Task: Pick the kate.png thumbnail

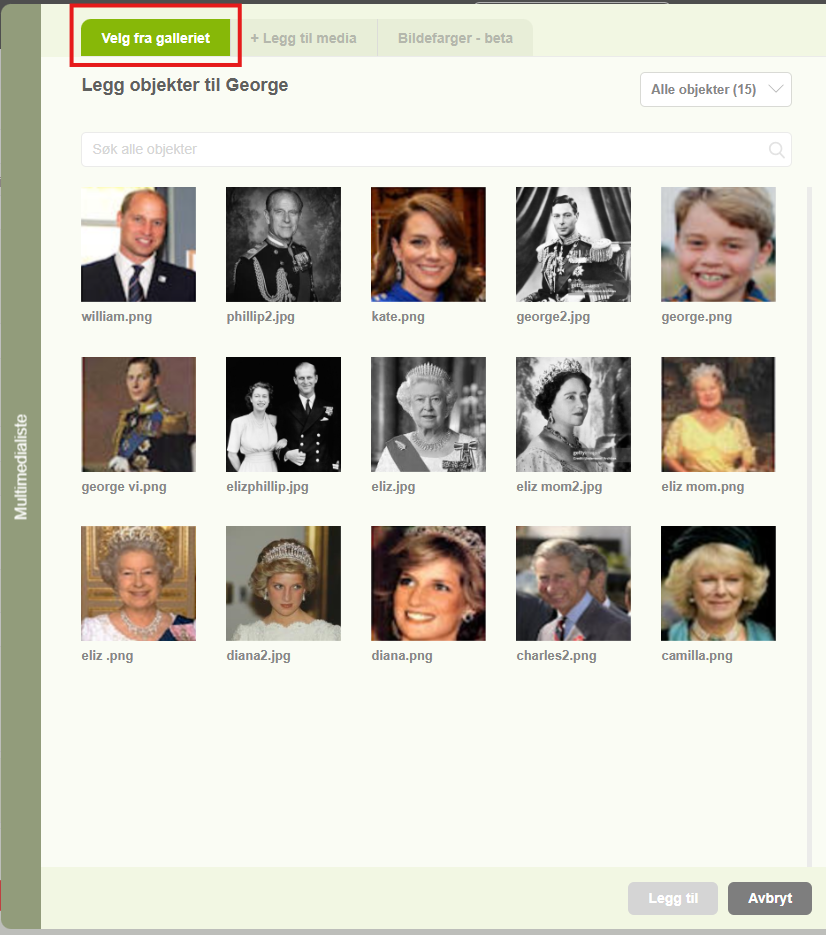Action: pyautogui.click(x=428, y=244)
